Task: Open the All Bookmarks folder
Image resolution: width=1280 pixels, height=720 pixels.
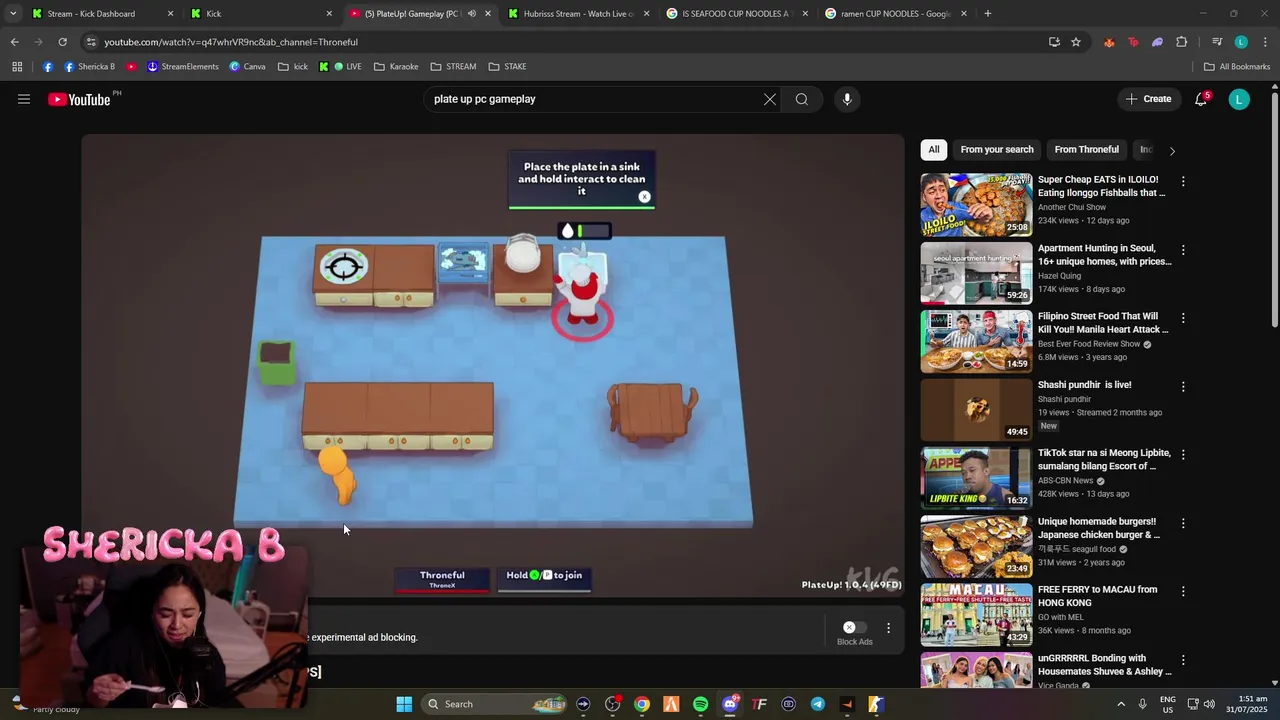Action: [1237, 67]
